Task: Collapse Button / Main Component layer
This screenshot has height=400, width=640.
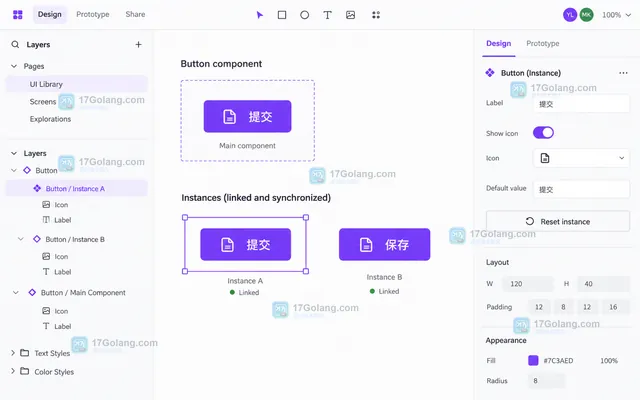Action: [16, 292]
